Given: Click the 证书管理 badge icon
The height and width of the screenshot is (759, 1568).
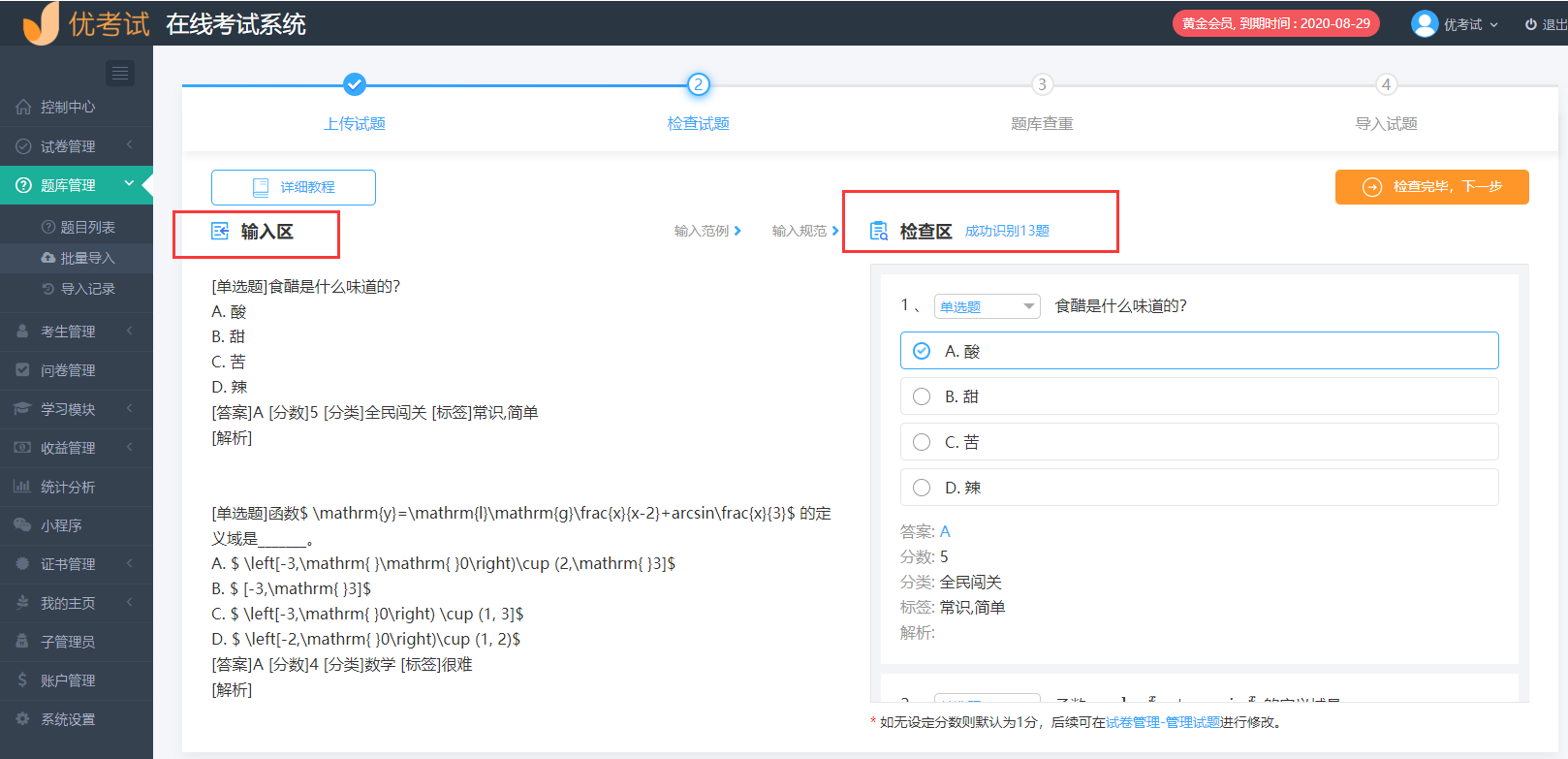Looking at the screenshot, I should pos(22,564).
